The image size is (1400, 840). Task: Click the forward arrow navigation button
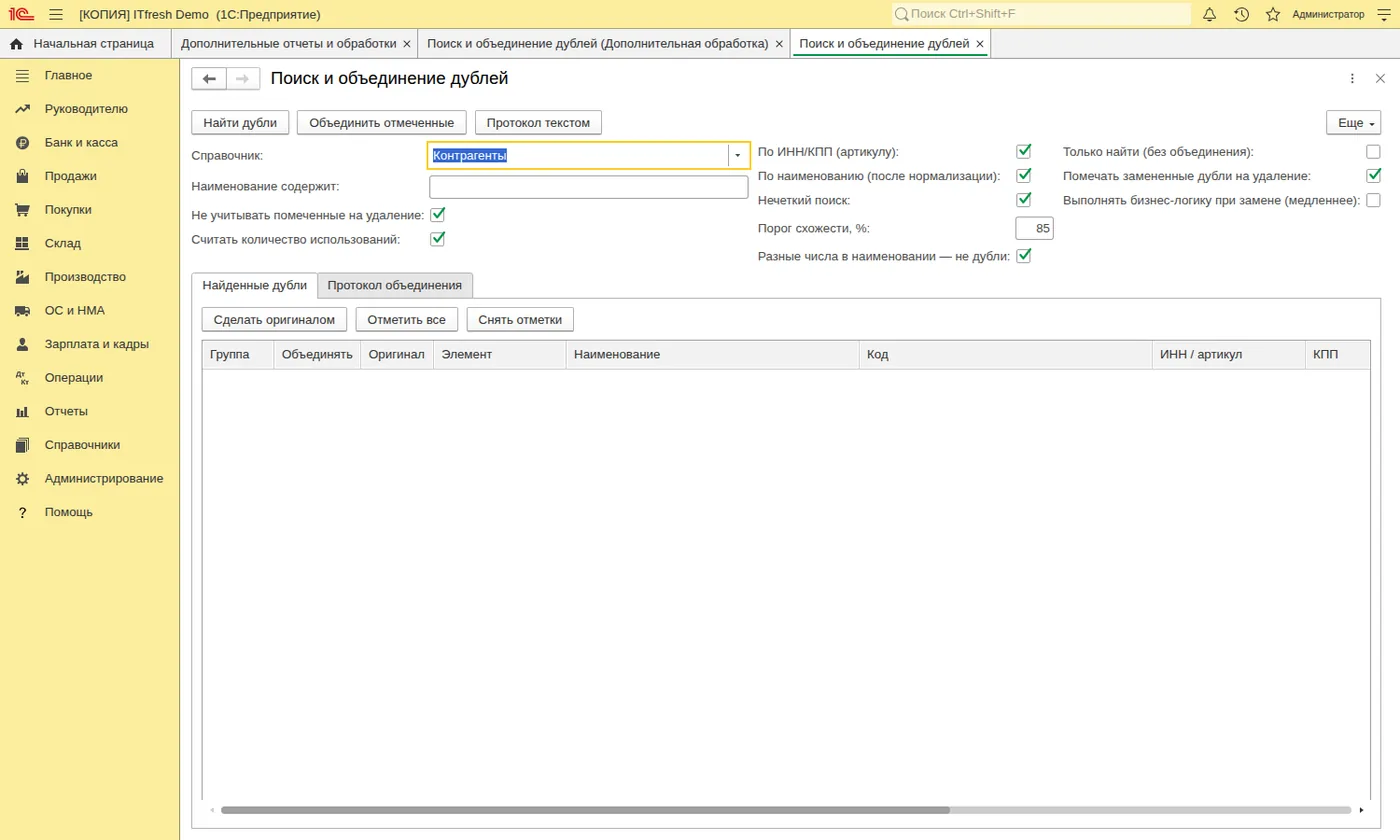[x=243, y=79]
